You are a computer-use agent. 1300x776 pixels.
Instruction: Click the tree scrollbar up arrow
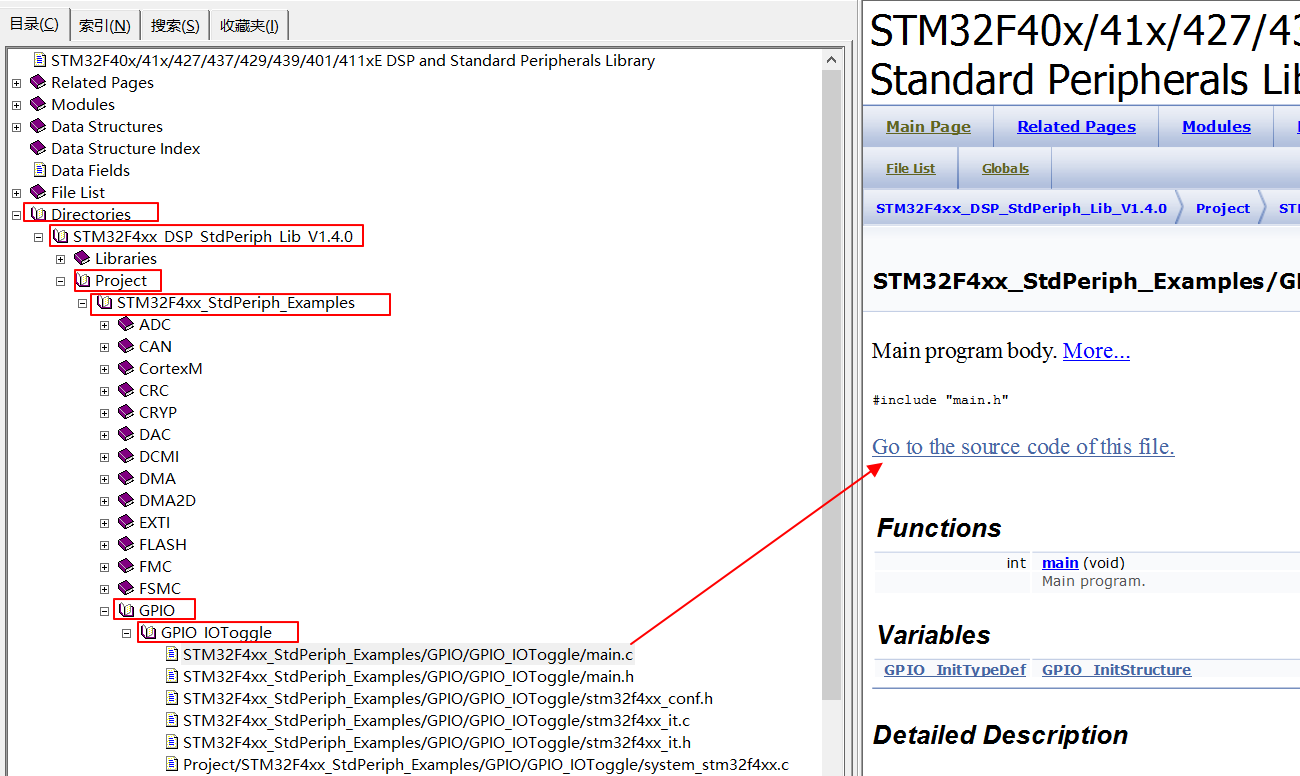click(832, 58)
